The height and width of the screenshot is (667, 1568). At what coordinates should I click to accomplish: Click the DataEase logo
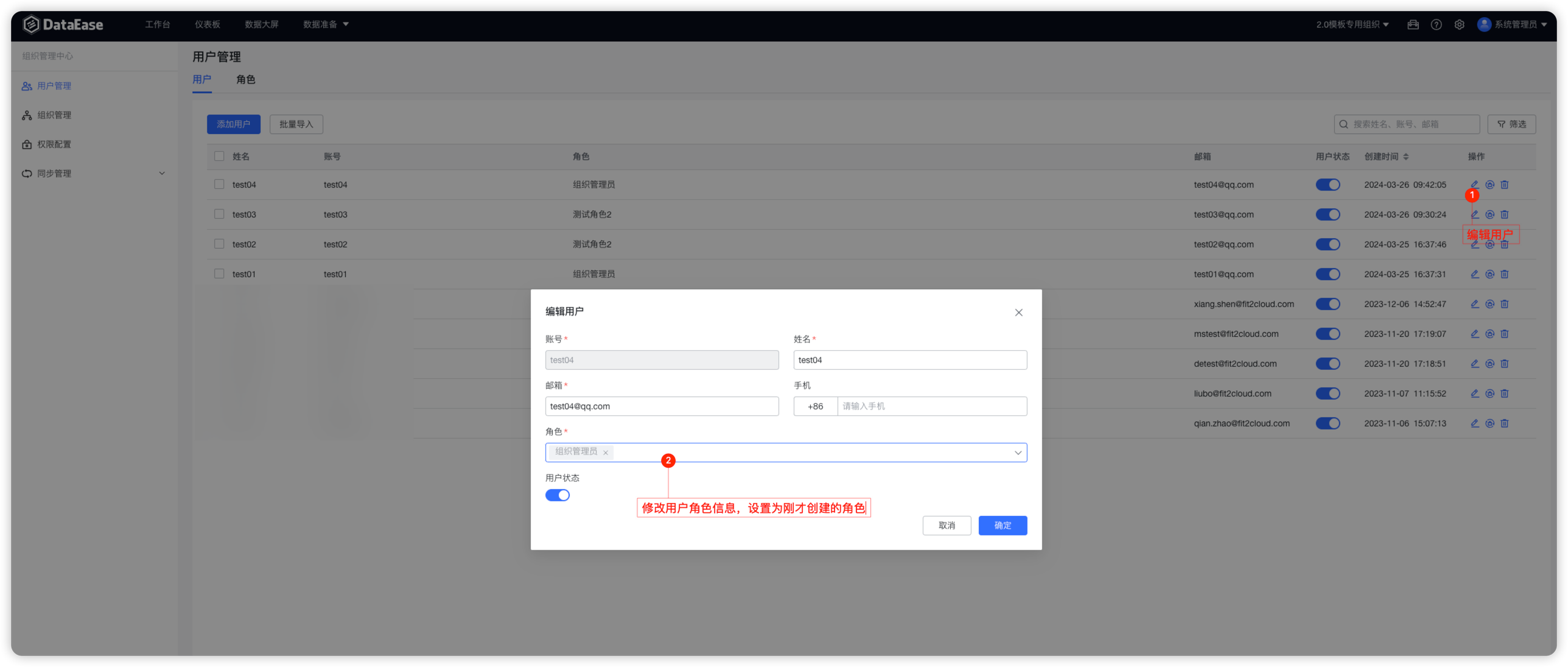coord(63,24)
